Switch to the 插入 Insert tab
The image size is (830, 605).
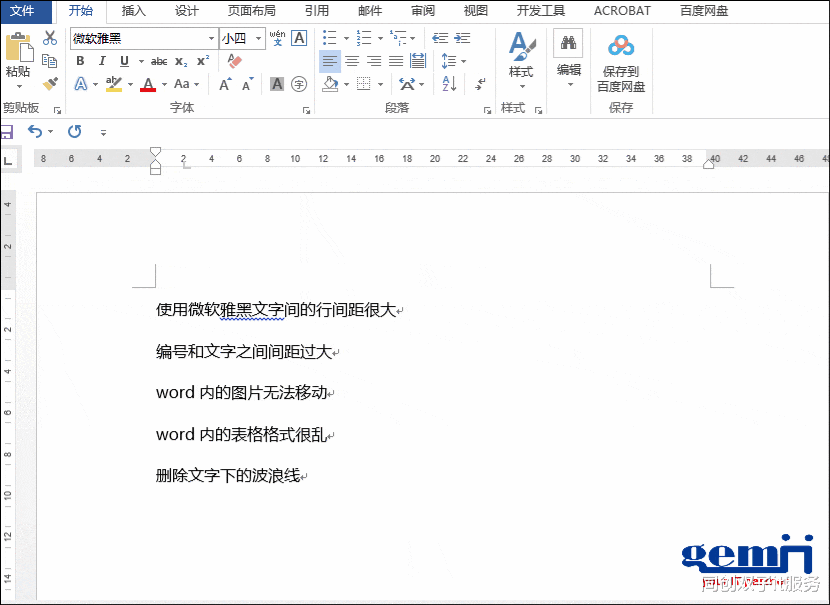[x=133, y=11]
